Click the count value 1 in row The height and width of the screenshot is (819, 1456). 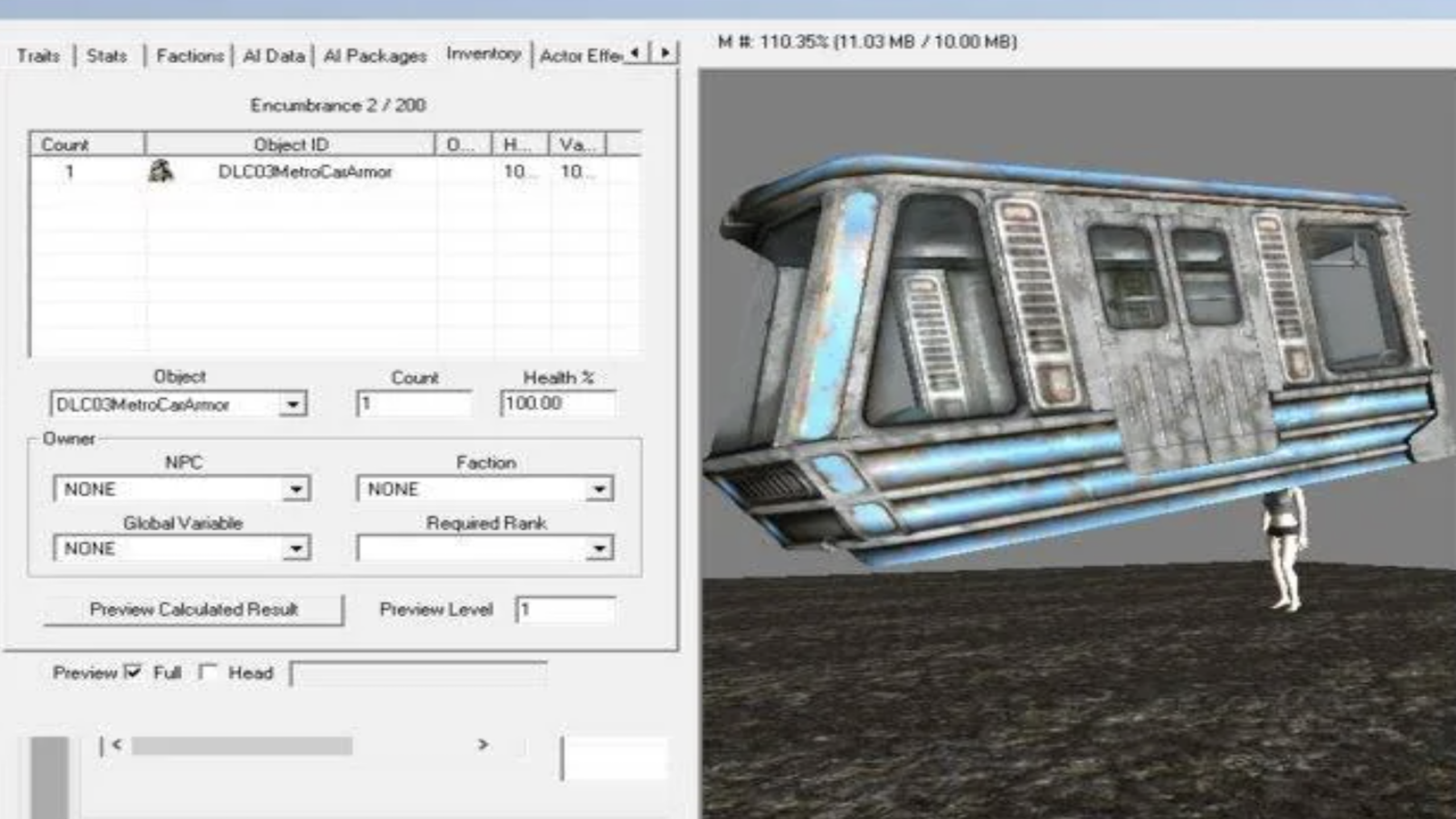[x=69, y=171]
